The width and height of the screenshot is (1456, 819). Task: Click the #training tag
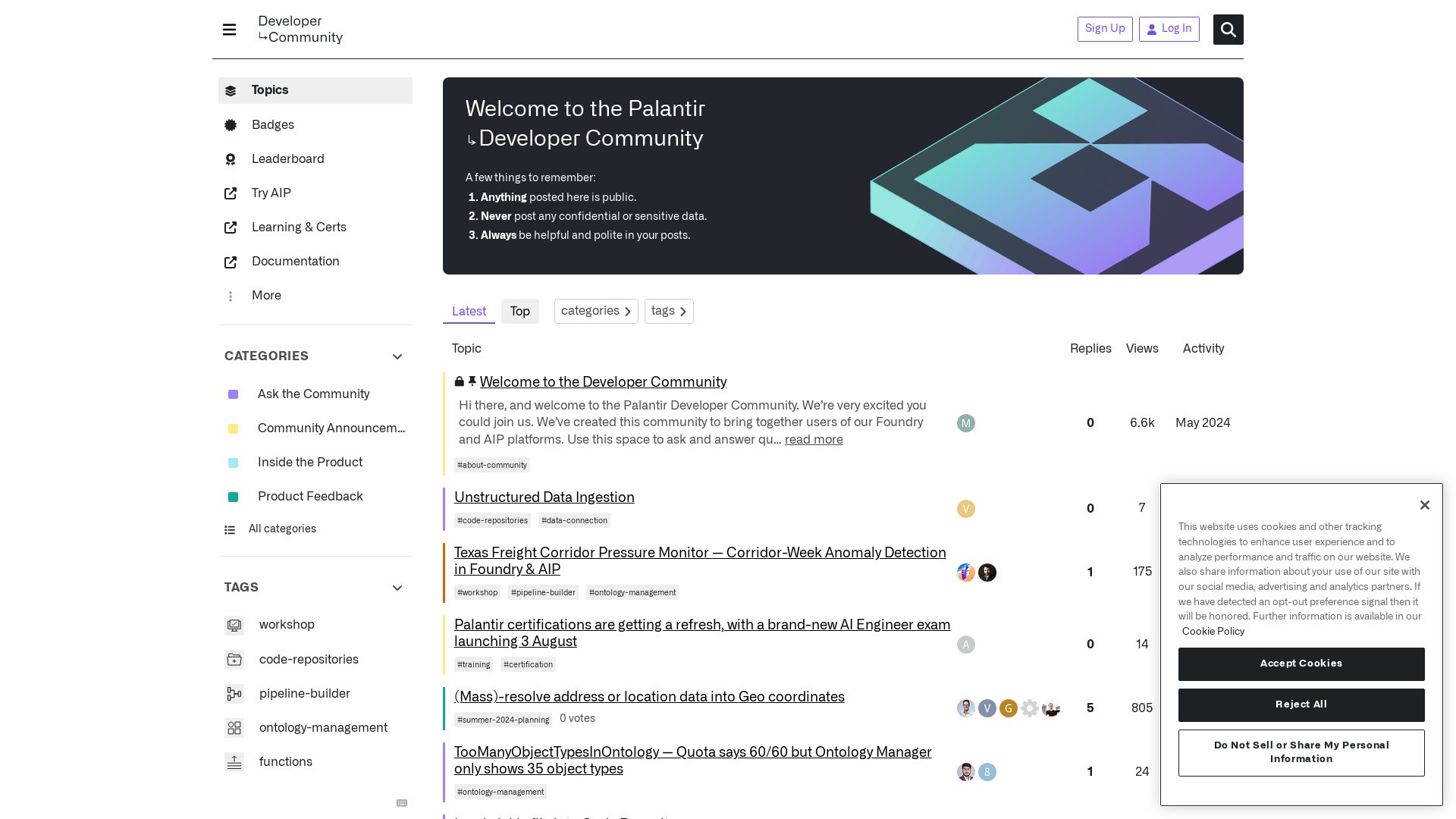pos(474,664)
